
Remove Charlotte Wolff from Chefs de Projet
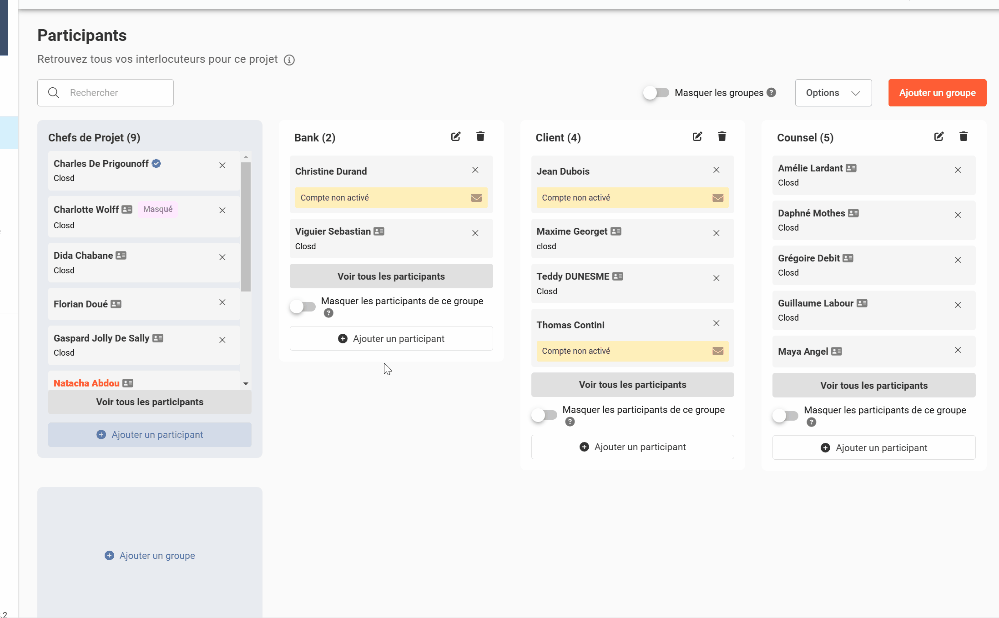(x=222, y=210)
